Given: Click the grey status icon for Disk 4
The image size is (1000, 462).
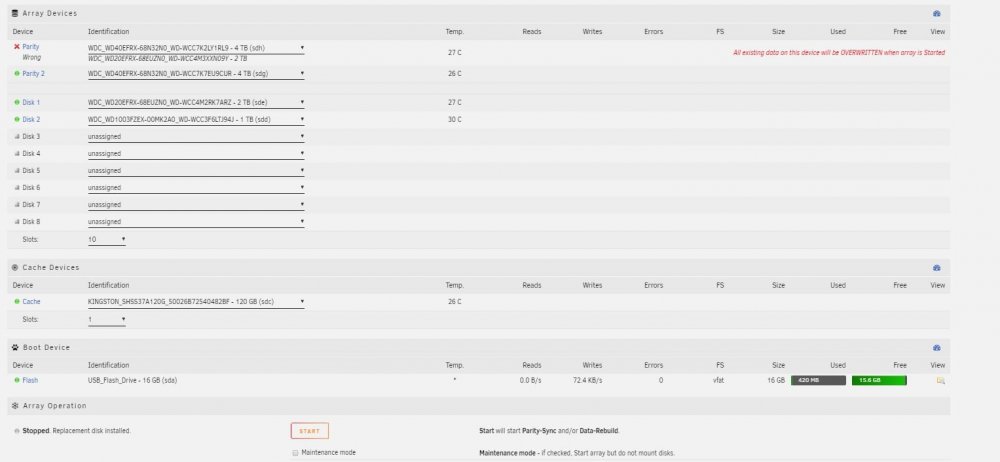Looking at the screenshot, I should tap(17, 154).
